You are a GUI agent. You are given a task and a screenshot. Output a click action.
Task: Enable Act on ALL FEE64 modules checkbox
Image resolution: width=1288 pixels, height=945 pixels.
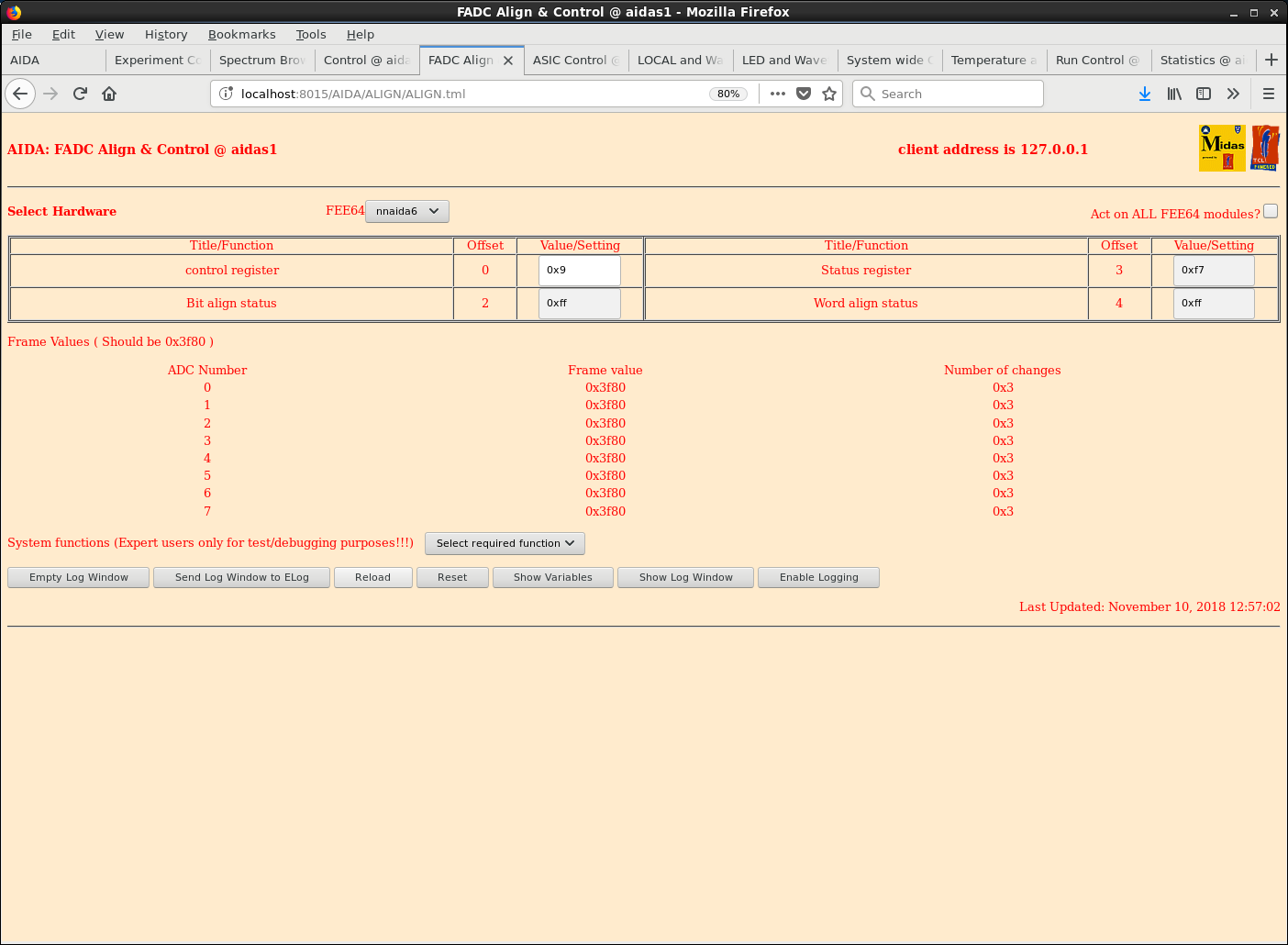(1271, 211)
